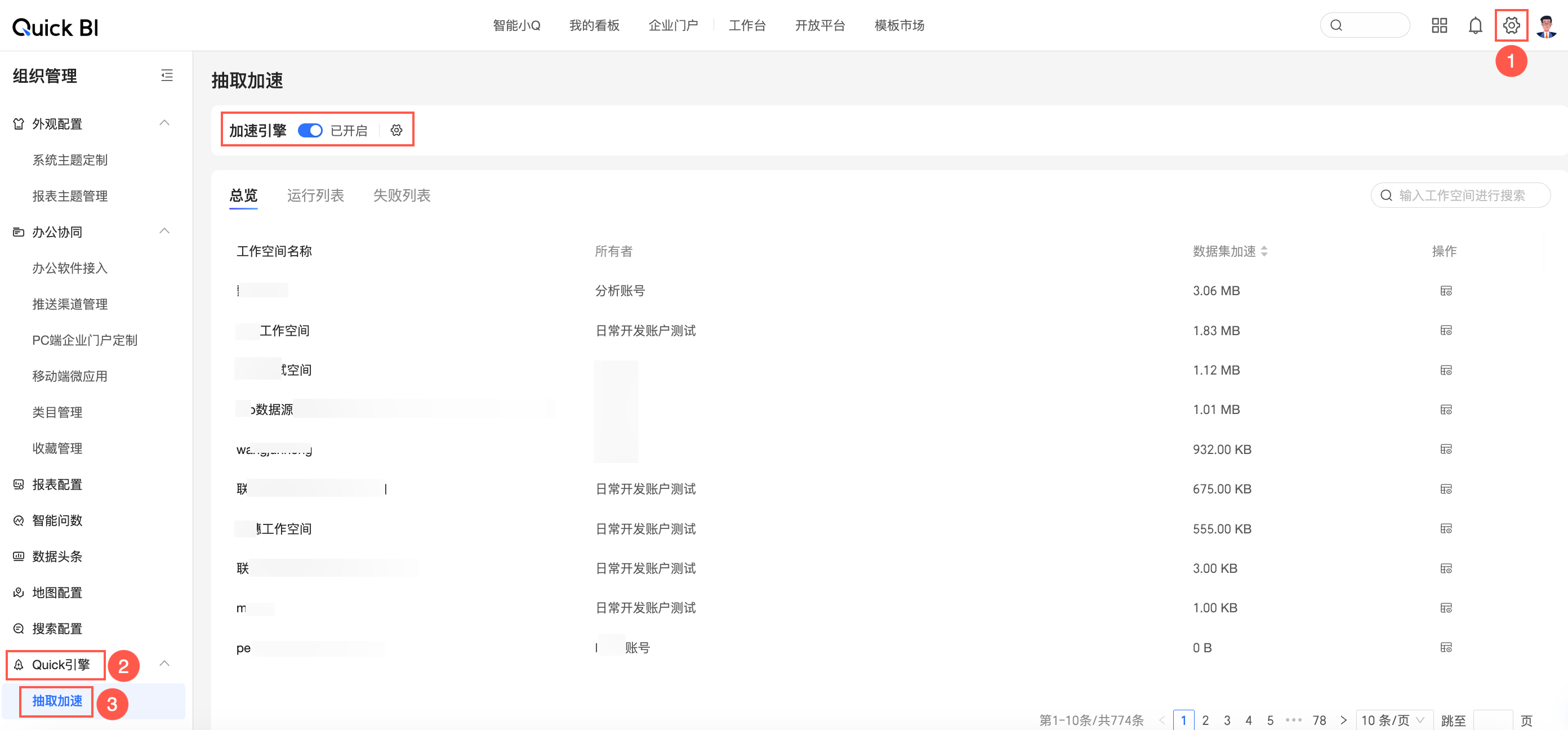
Task: Collapse the 办公协同 section
Action: coord(164,232)
